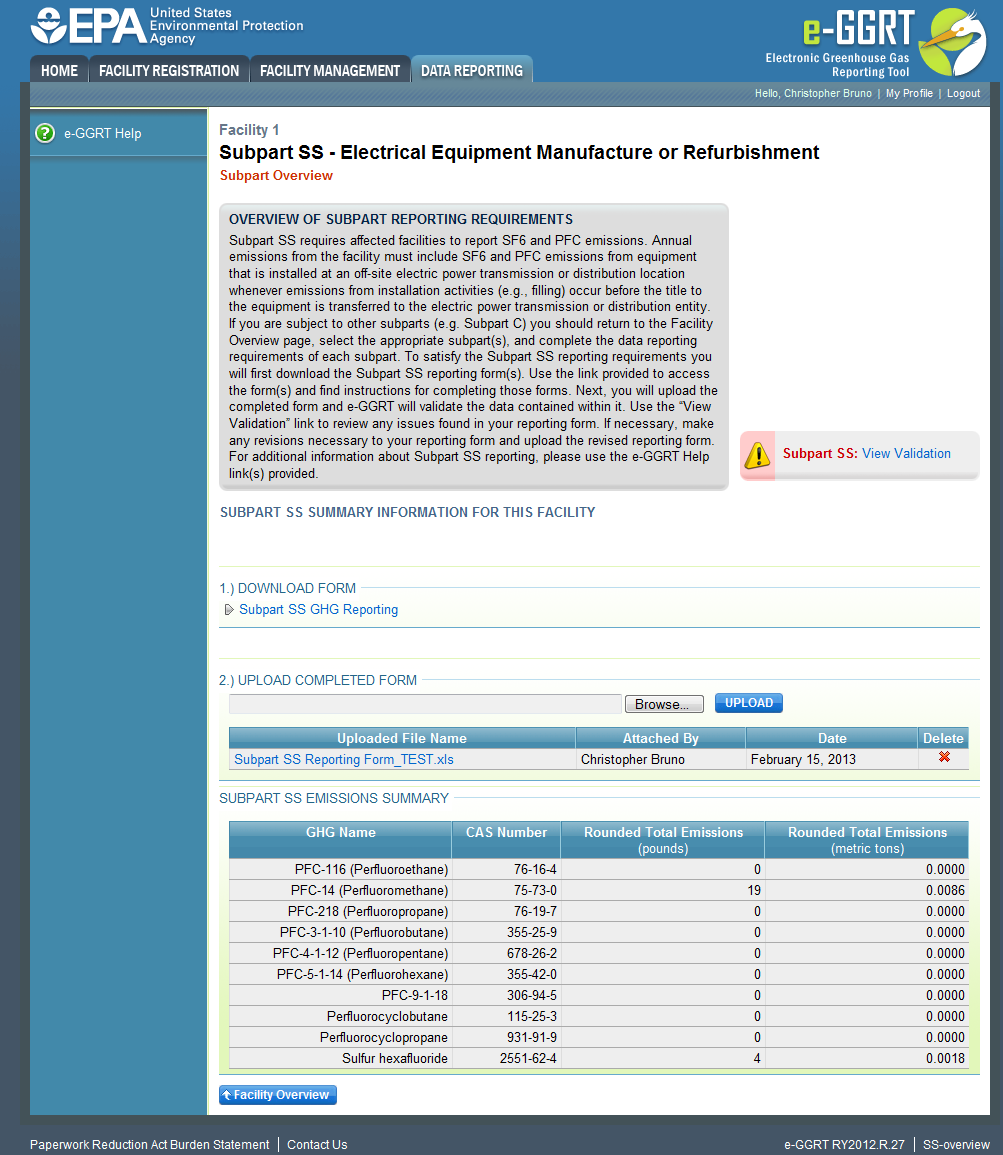This screenshot has width=1003, height=1155.
Task: Click the Browse... button
Action: pyautogui.click(x=664, y=704)
